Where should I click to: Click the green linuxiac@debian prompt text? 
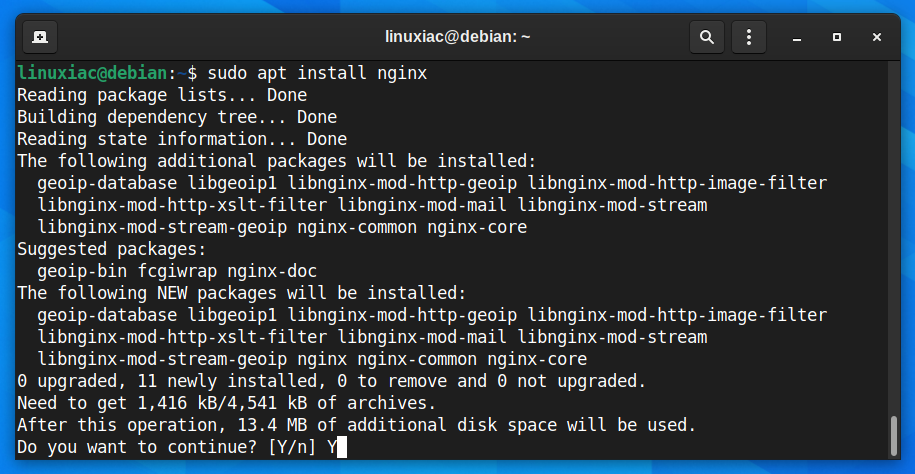tap(92, 74)
